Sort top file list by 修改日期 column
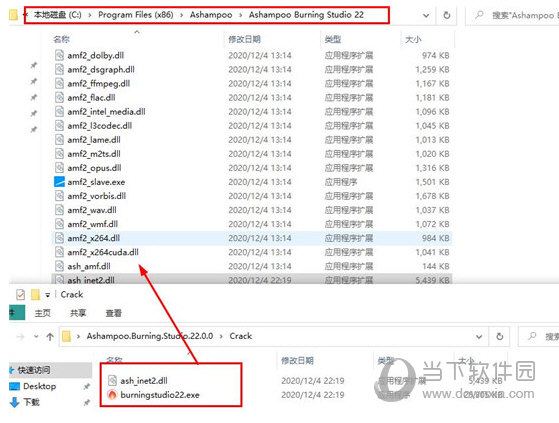This screenshot has width=559, height=423. tap(244, 39)
